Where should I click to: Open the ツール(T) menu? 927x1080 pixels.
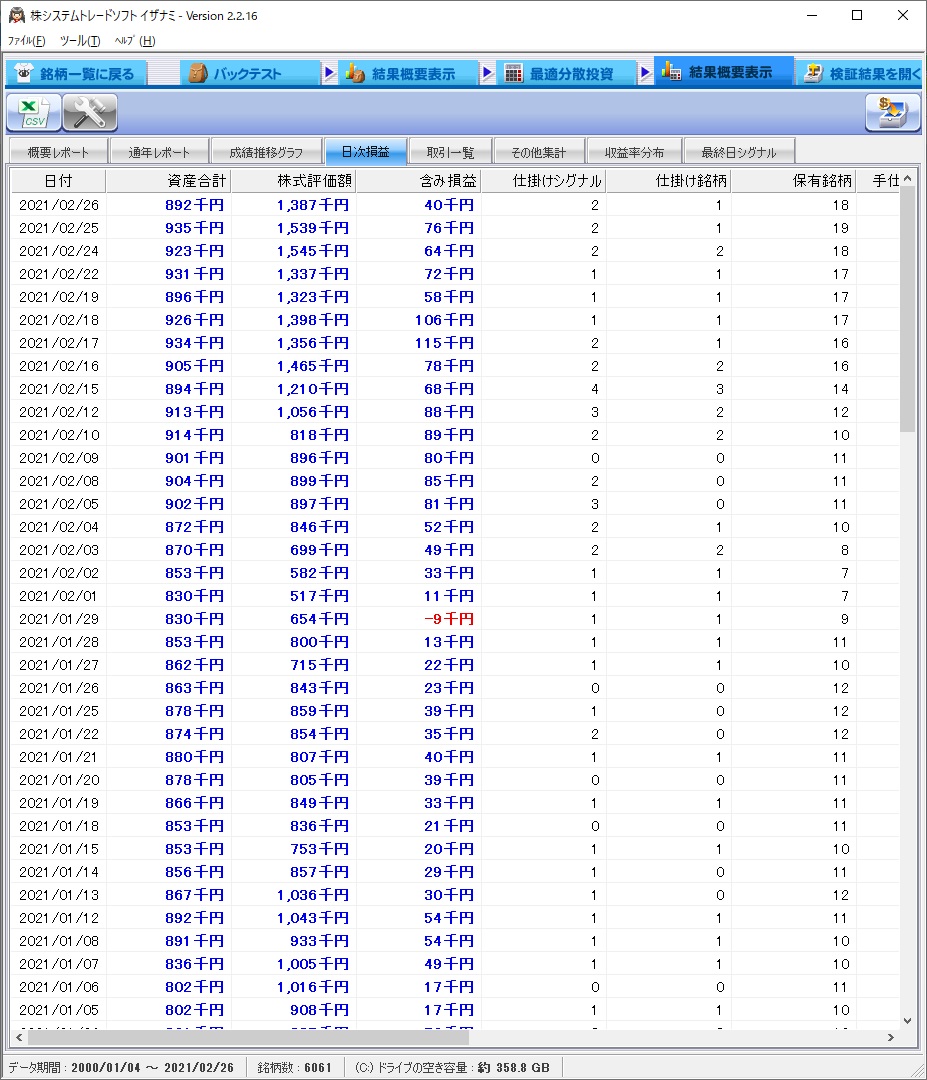click(80, 41)
